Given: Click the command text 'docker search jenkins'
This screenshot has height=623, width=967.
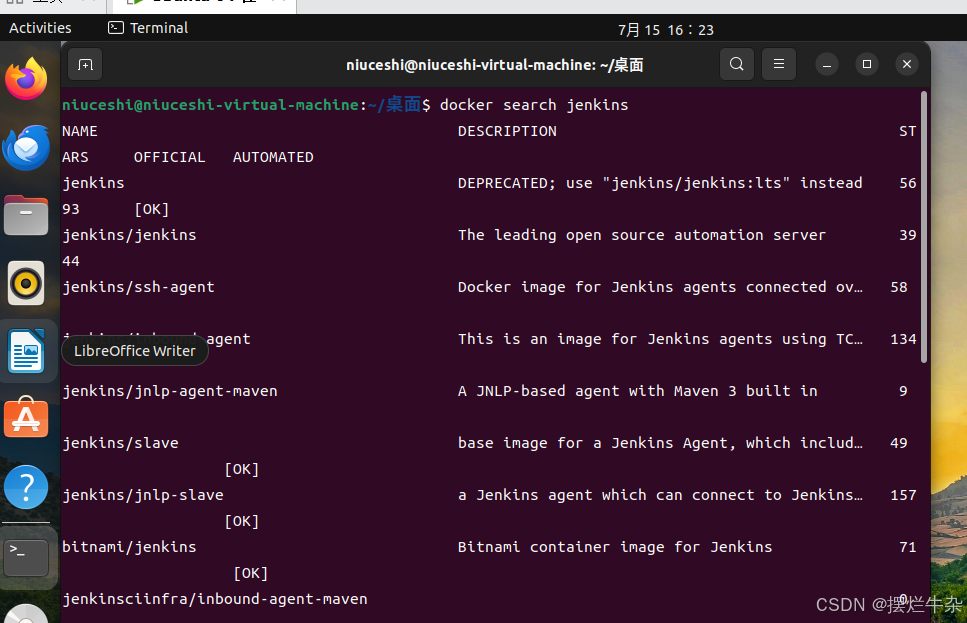Looking at the screenshot, I should [x=534, y=105].
